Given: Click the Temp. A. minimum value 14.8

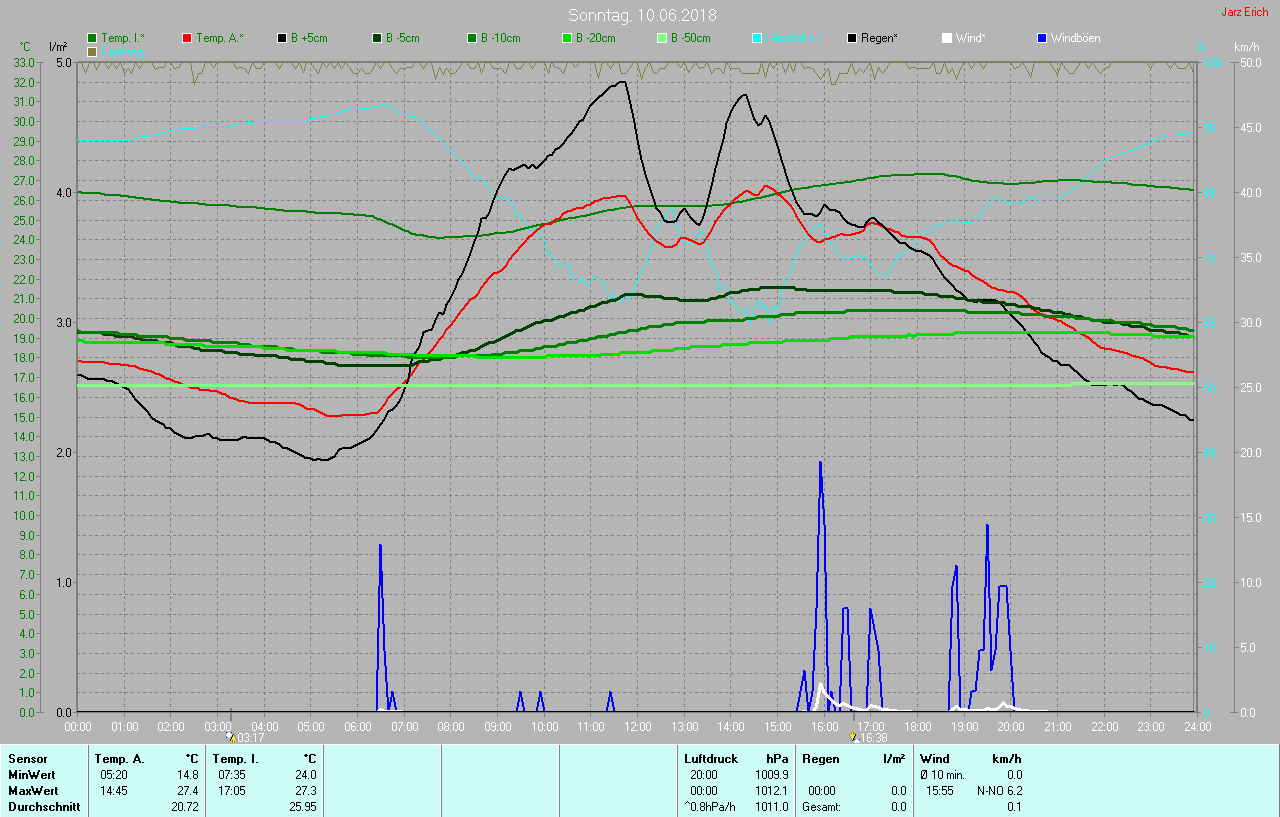Looking at the screenshot, I should [187, 775].
